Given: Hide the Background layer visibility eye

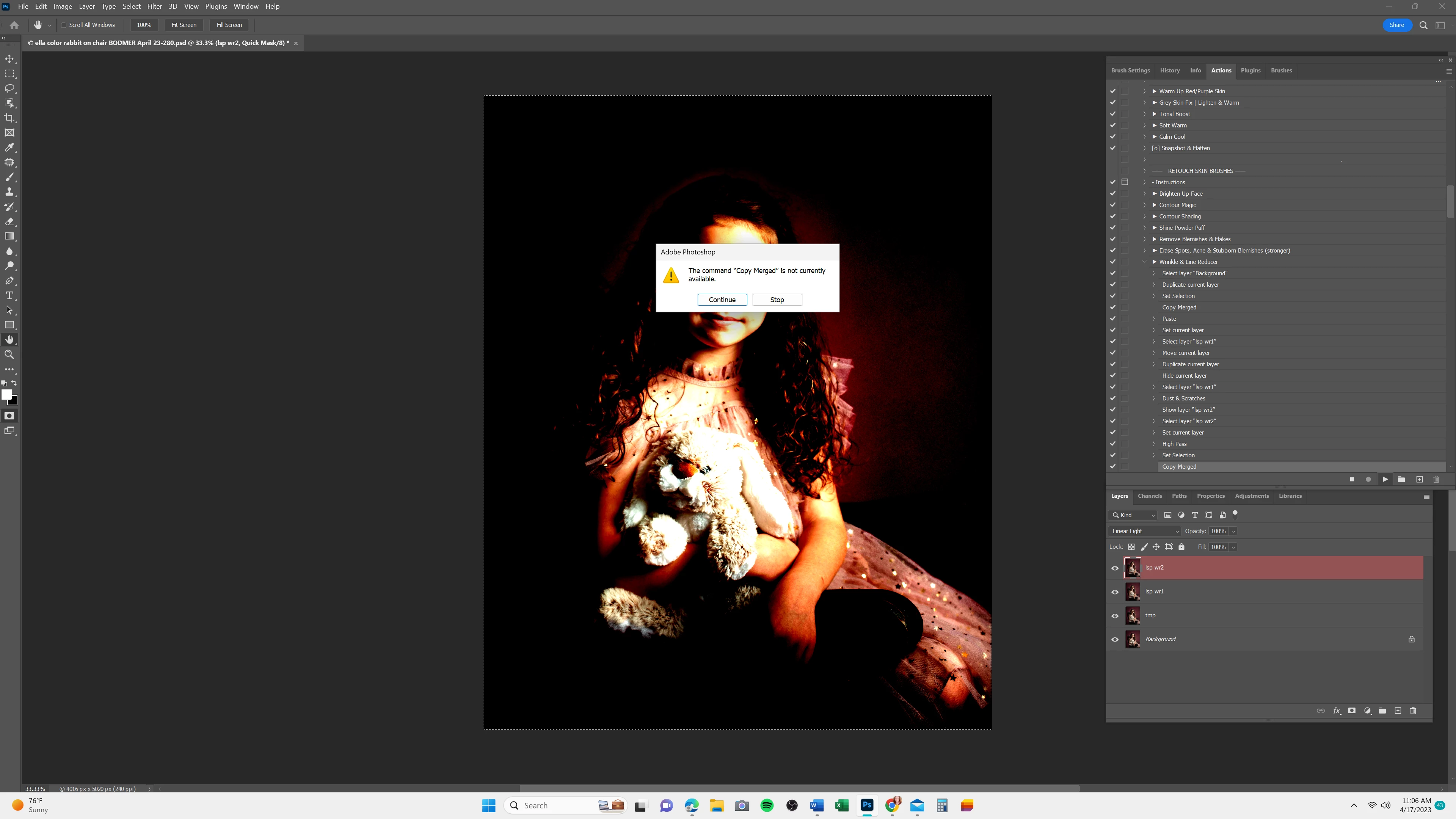Looking at the screenshot, I should [x=1115, y=639].
